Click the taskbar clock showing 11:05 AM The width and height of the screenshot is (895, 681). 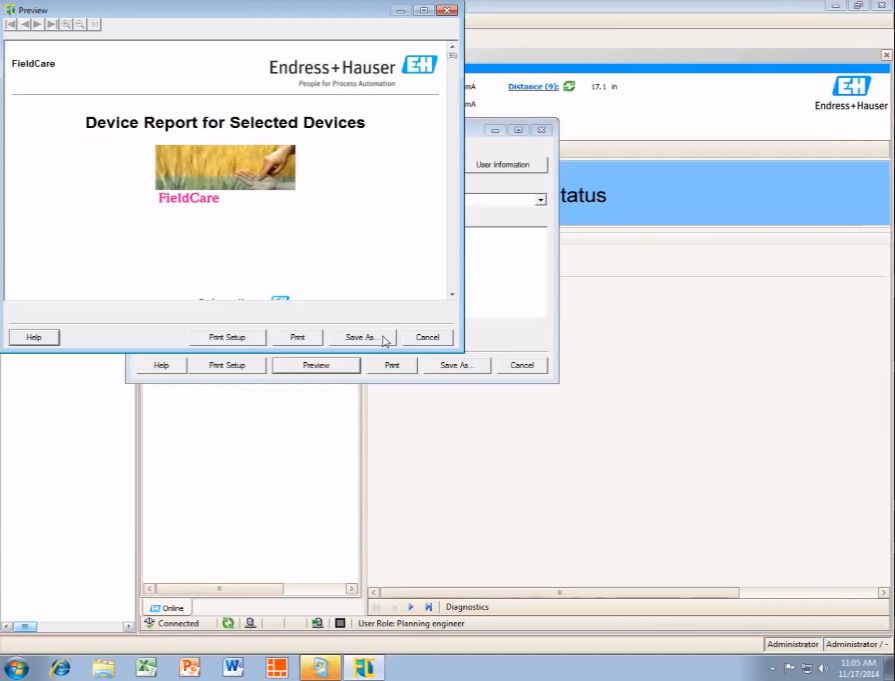[x=858, y=668]
